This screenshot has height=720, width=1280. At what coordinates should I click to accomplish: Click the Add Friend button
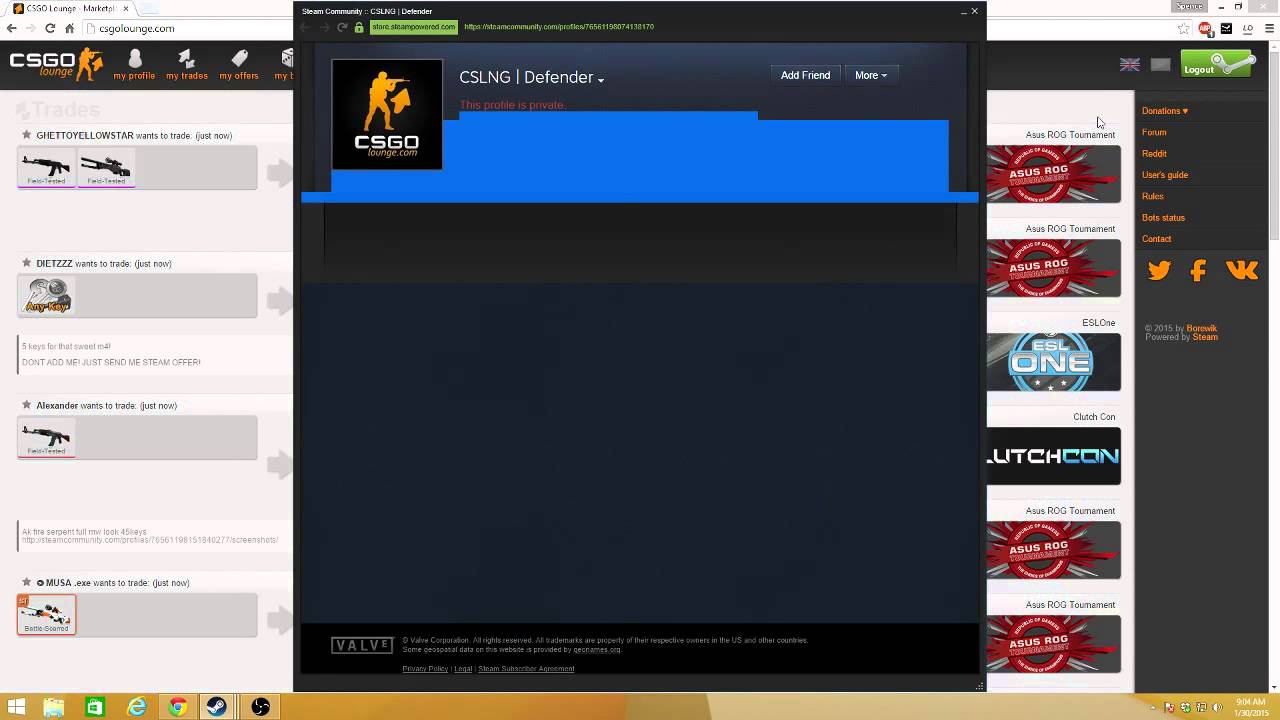click(805, 75)
